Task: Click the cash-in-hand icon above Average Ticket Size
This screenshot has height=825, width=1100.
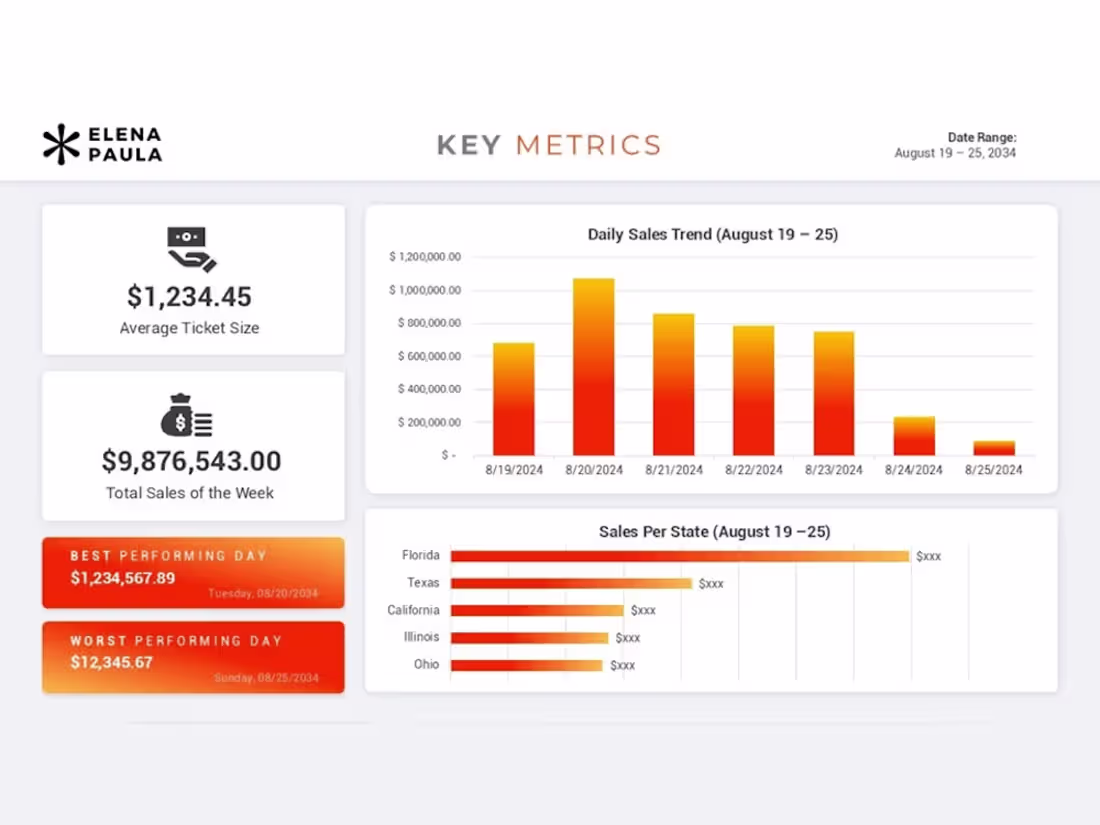Action: pyautogui.click(x=192, y=250)
